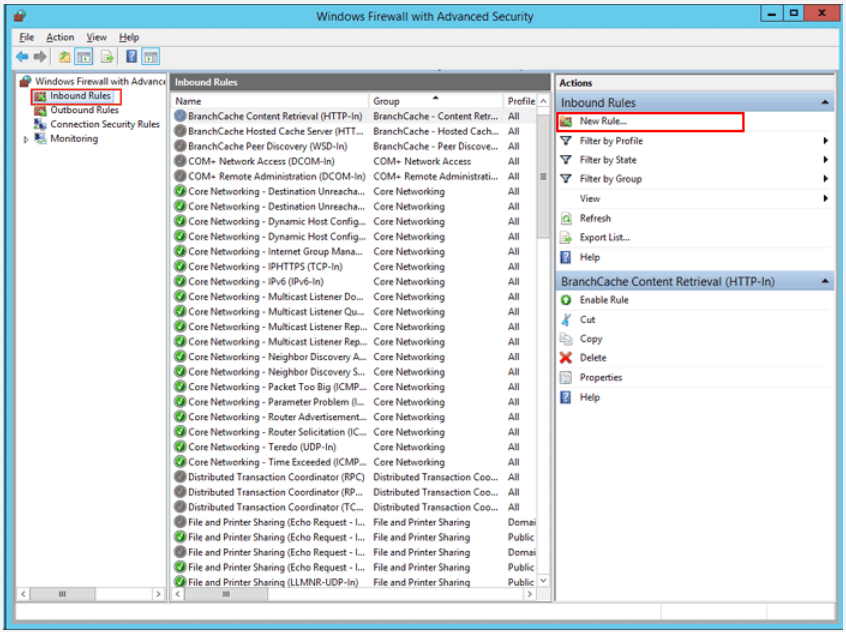Click Enable Rule action
The width and height of the screenshot is (846, 632).
604,300
